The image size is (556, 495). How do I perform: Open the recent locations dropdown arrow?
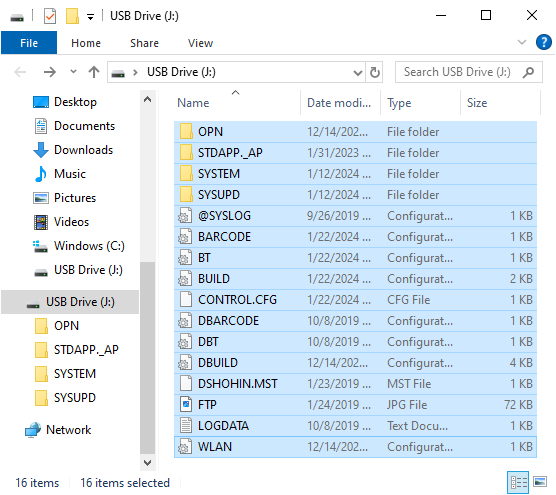[x=73, y=72]
